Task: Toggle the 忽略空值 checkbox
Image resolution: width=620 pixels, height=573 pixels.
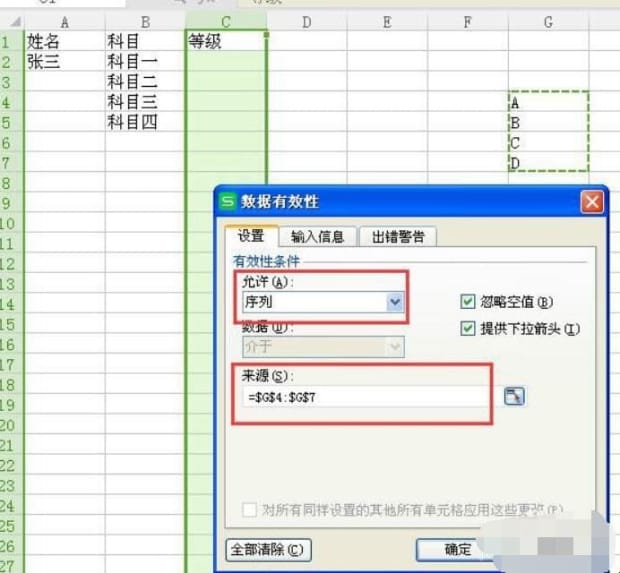Action: point(467,302)
